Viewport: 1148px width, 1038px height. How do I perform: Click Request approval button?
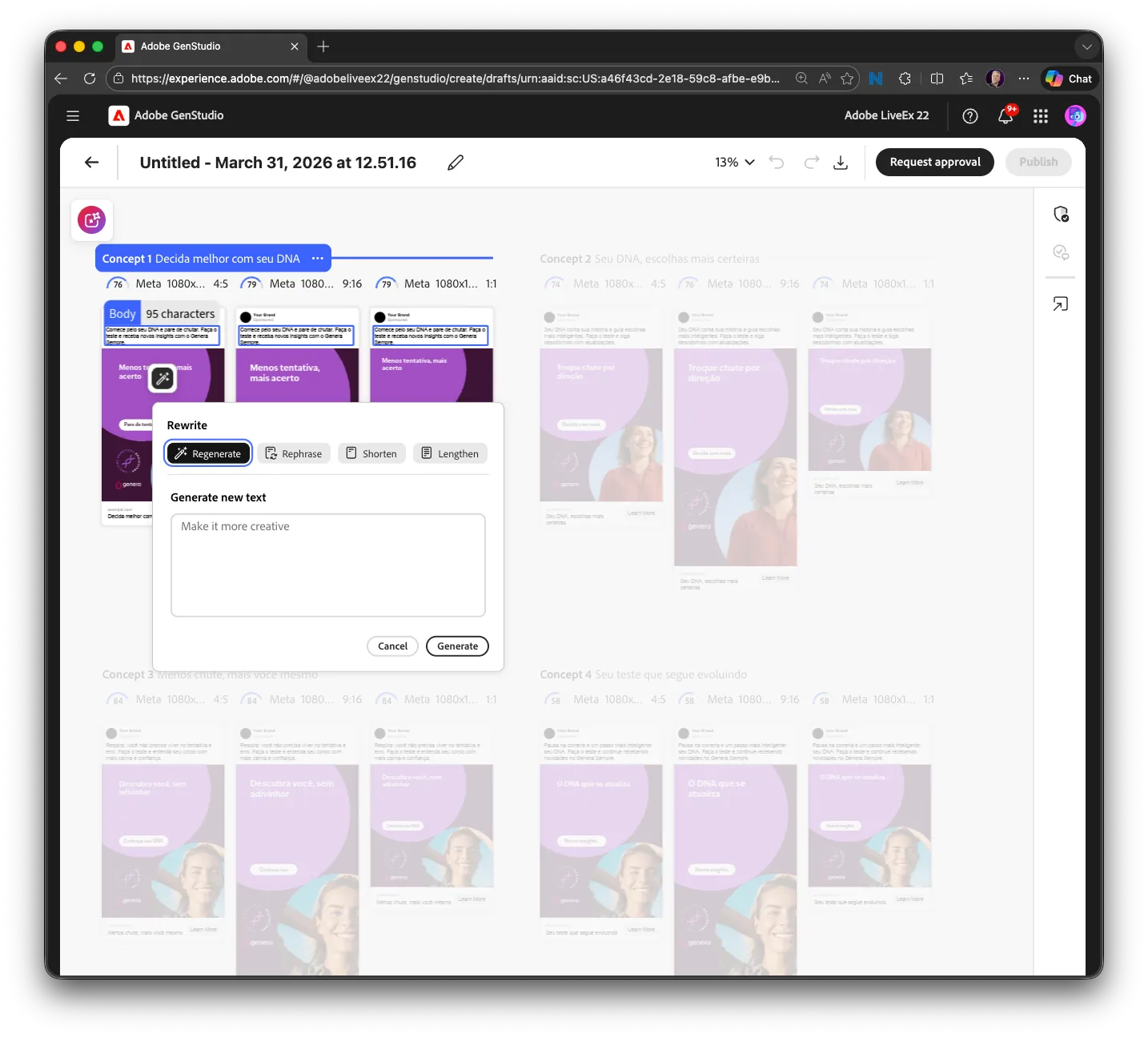pyautogui.click(x=935, y=162)
